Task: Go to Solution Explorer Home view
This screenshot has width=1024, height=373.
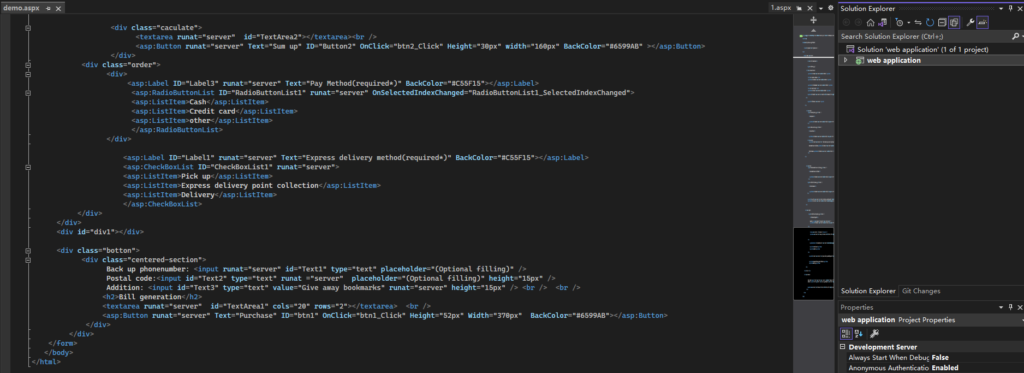Action: (x=871, y=22)
